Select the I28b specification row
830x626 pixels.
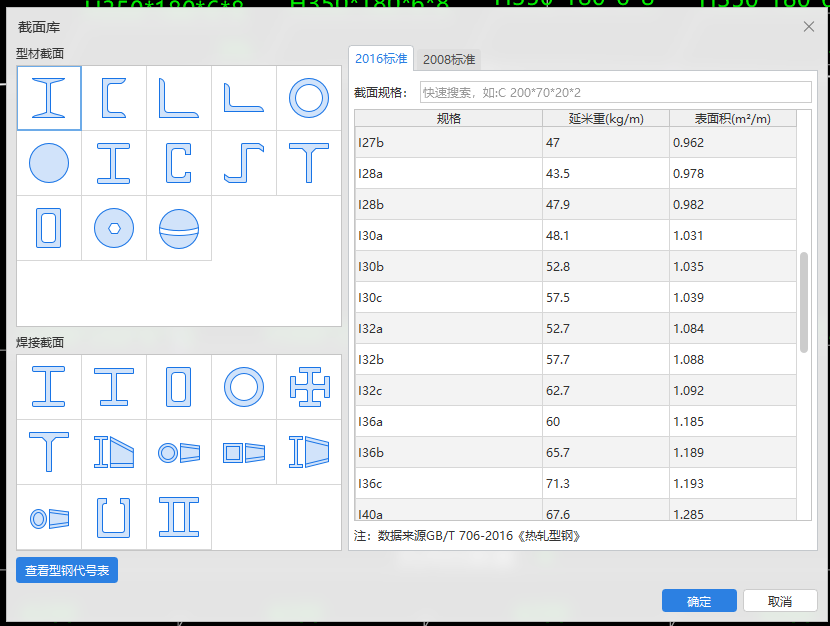575,204
